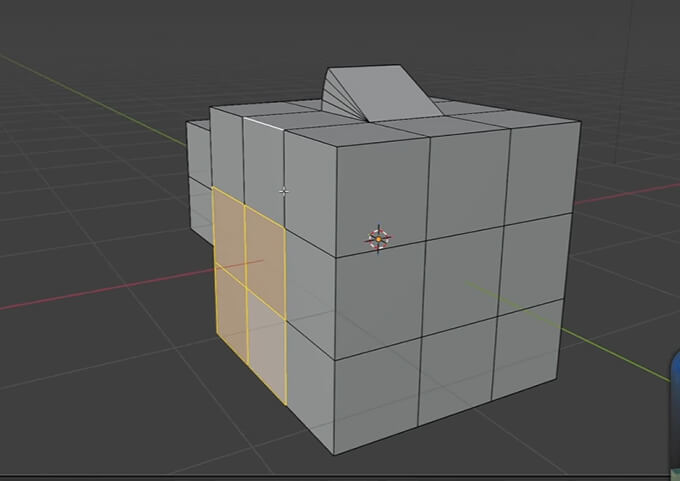
Task: Select the top-right face of the front side
Action: point(541,173)
